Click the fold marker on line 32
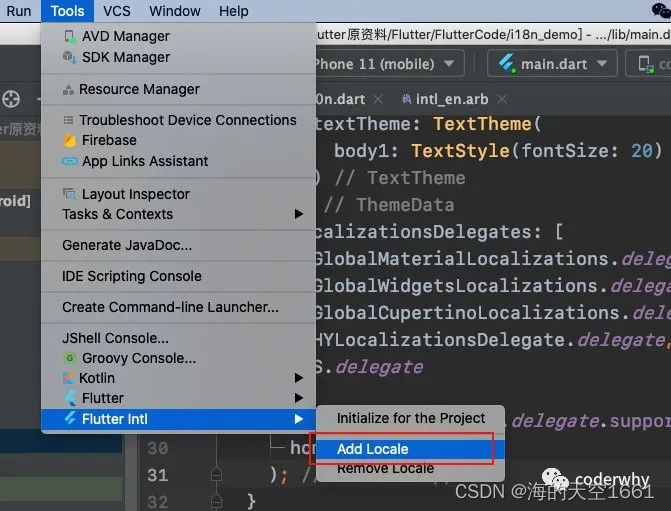671x511 pixels. [x=216, y=501]
